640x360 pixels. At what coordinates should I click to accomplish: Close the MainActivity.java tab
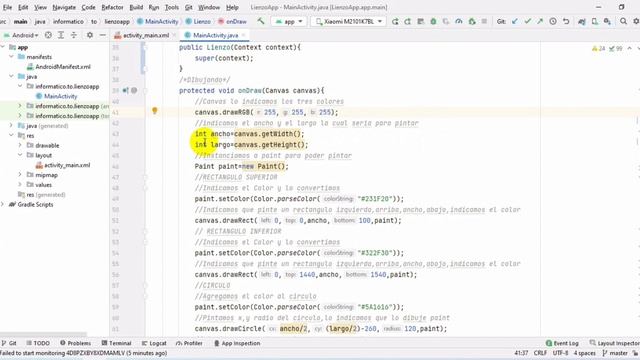click(x=244, y=35)
